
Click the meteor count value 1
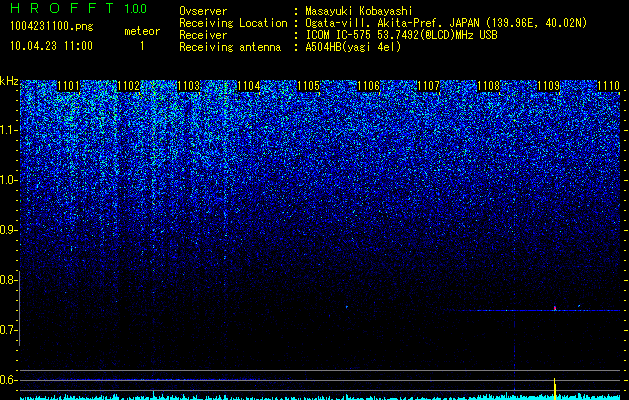click(x=142, y=46)
